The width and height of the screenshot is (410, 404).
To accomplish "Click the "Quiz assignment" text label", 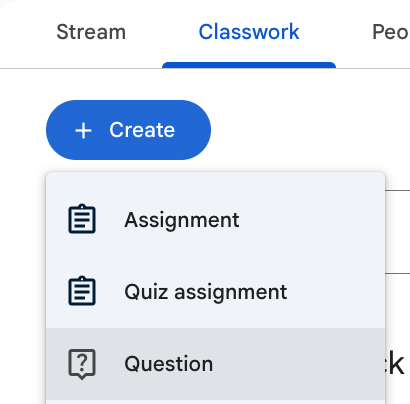I will click(206, 292).
